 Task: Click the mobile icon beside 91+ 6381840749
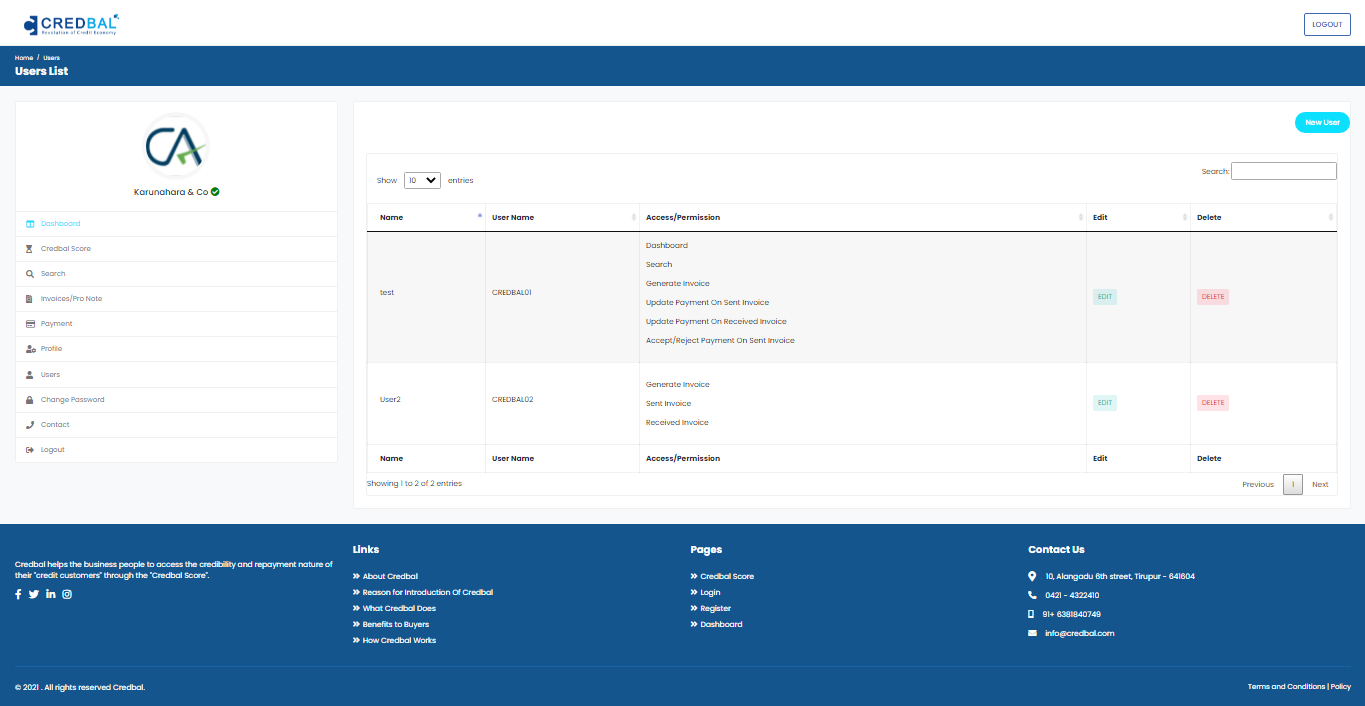pyautogui.click(x=1031, y=614)
